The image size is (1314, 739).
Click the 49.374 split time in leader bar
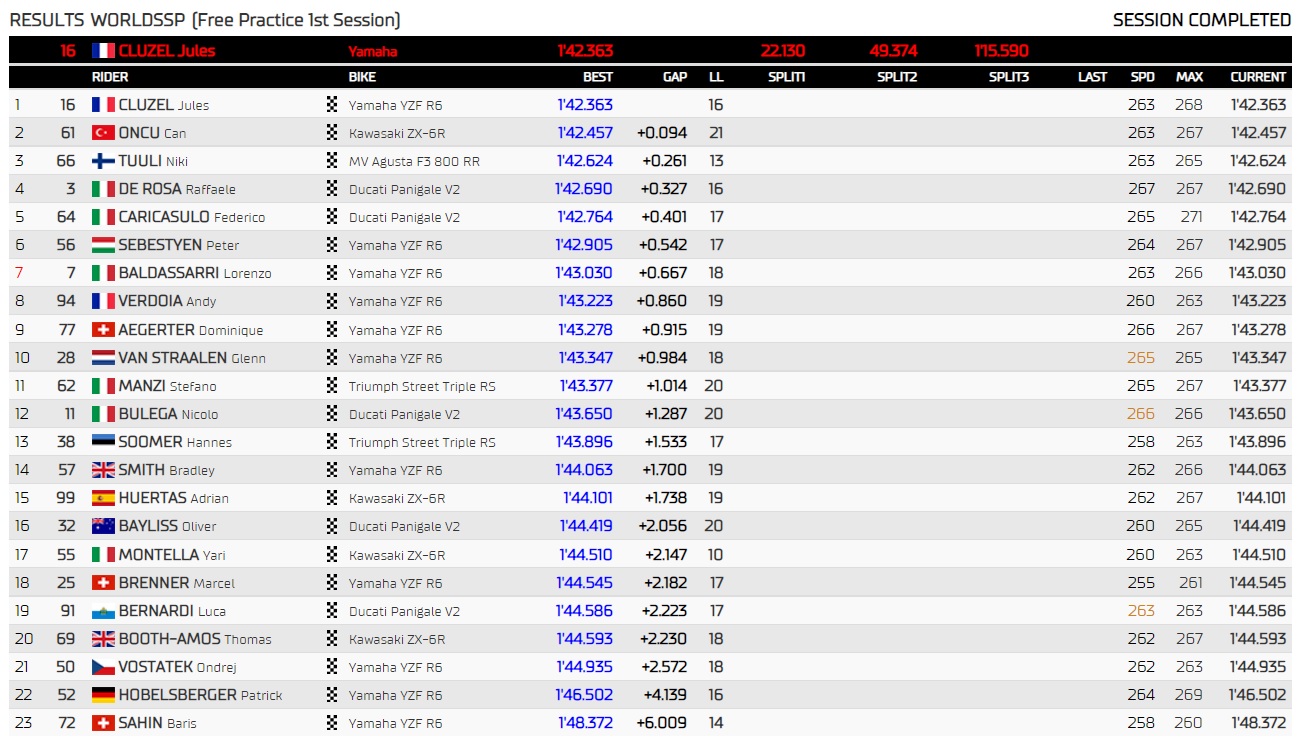pyautogui.click(x=894, y=51)
